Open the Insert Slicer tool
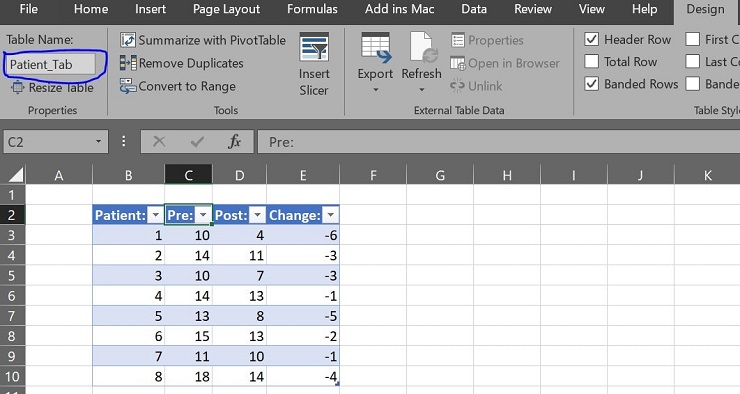The image size is (740, 394). point(314,64)
